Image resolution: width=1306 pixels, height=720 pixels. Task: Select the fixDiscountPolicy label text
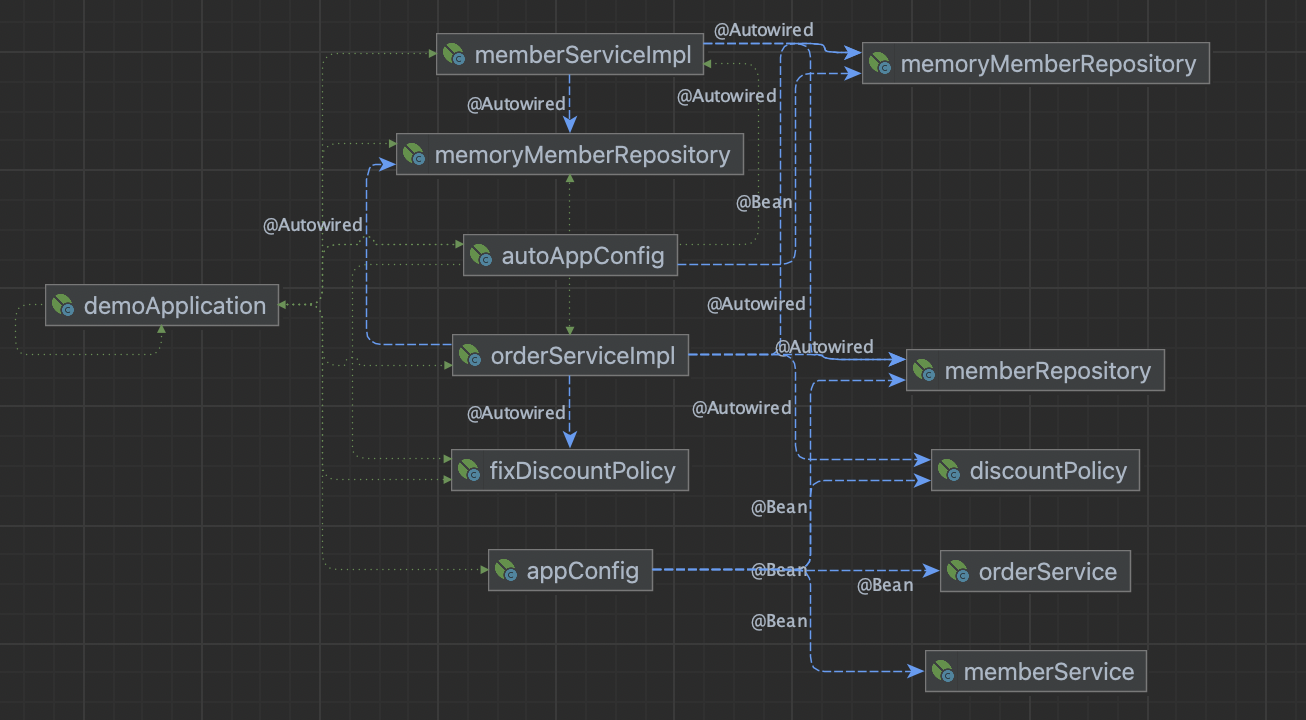click(x=583, y=471)
